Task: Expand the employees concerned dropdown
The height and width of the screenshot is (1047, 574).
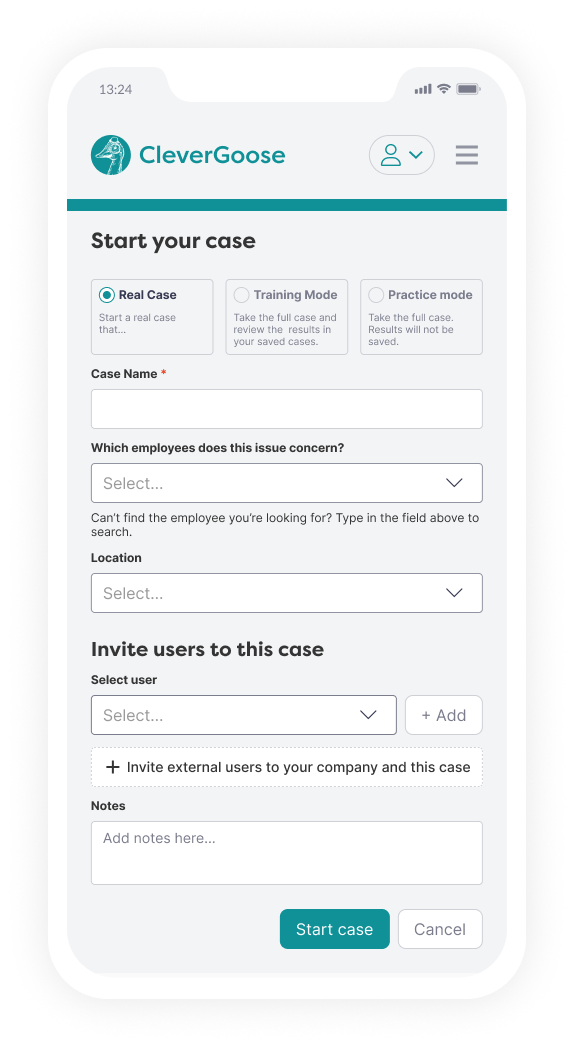Action: point(287,483)
